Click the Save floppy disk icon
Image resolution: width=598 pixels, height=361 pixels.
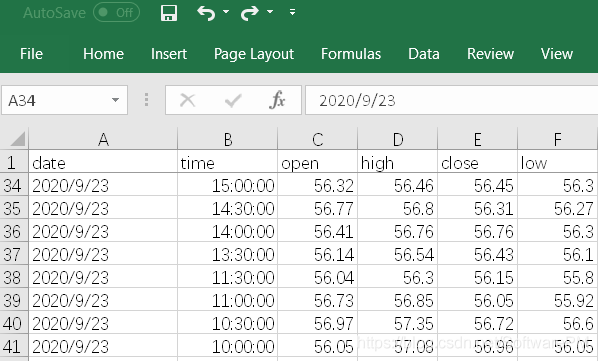(169, 13)
